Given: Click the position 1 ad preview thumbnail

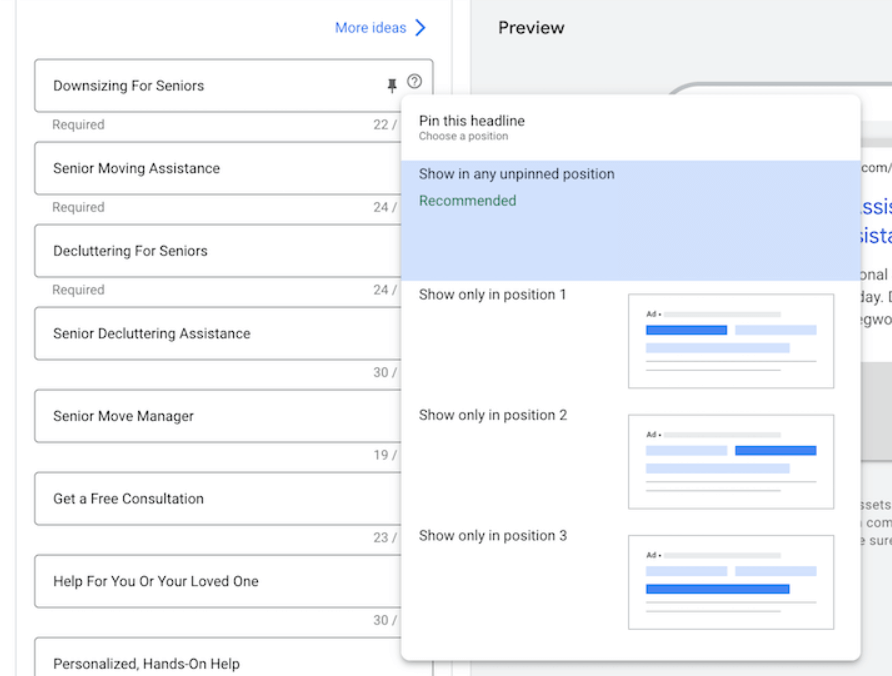Looking at the screenshot, I should (x=731, y=340).
